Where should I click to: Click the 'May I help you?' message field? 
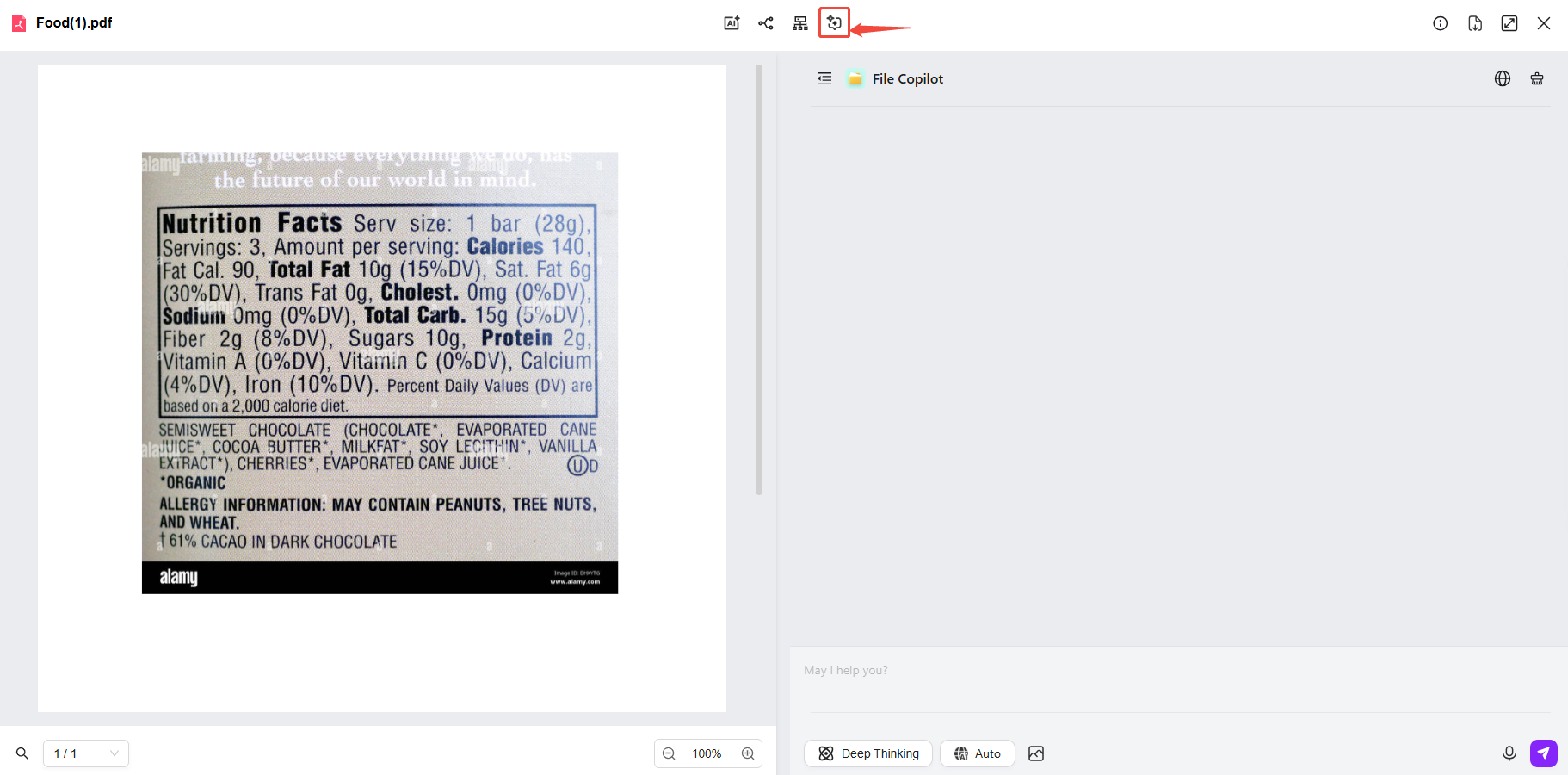click(1179, 679)
